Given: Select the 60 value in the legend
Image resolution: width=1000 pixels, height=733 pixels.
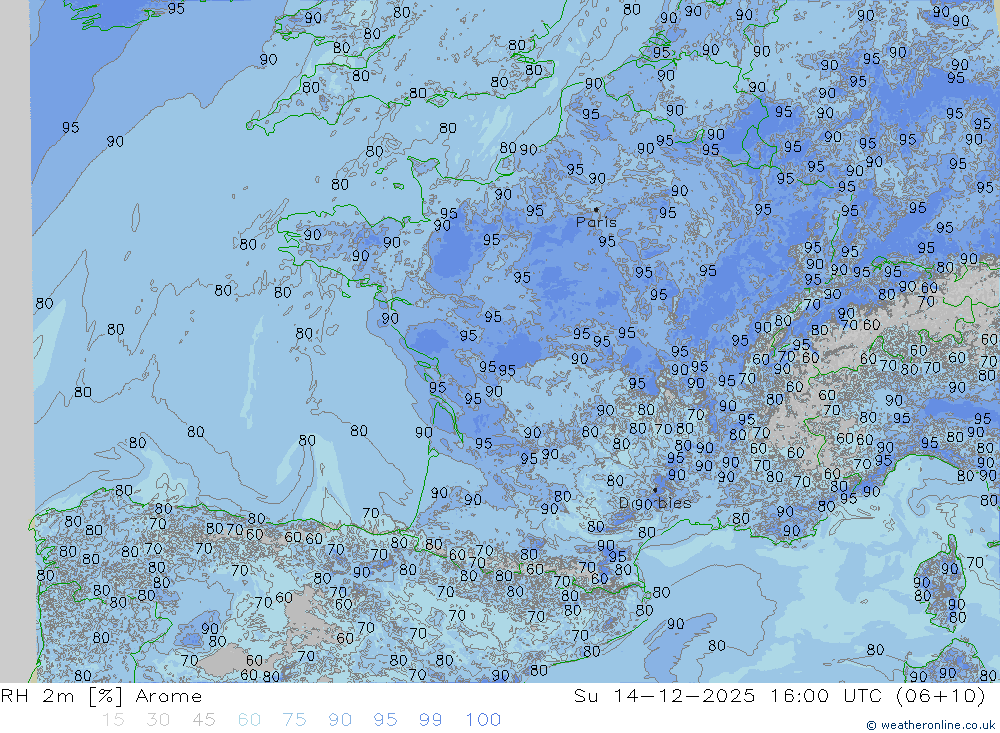Looking at the screenshot, I should pos(249,720).
